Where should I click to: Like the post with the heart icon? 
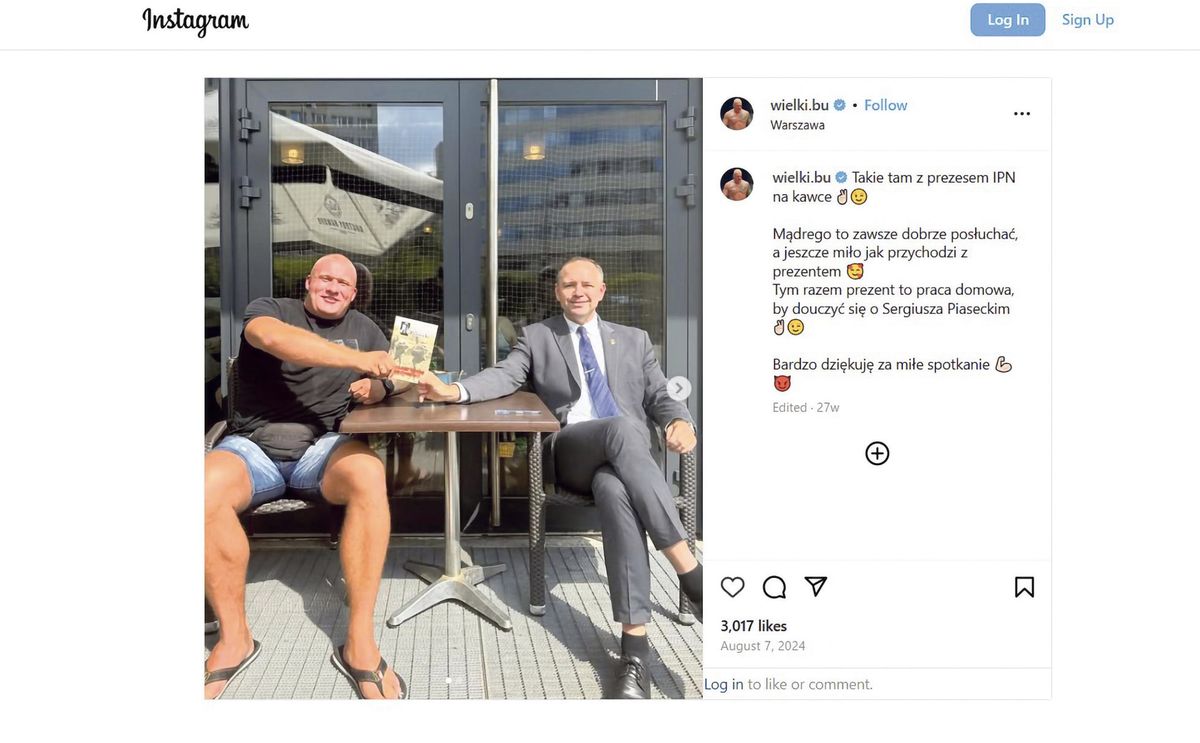[x=733, y=587]
